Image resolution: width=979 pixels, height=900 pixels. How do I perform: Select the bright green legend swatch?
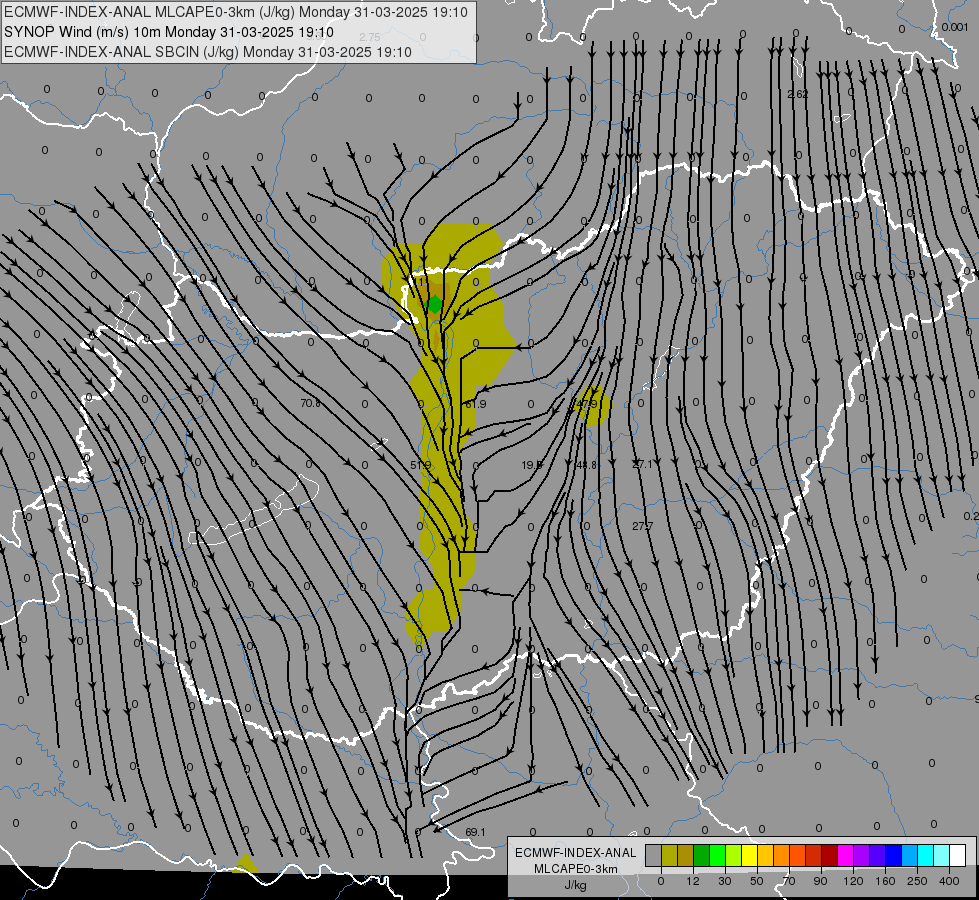tap(718, 855)
